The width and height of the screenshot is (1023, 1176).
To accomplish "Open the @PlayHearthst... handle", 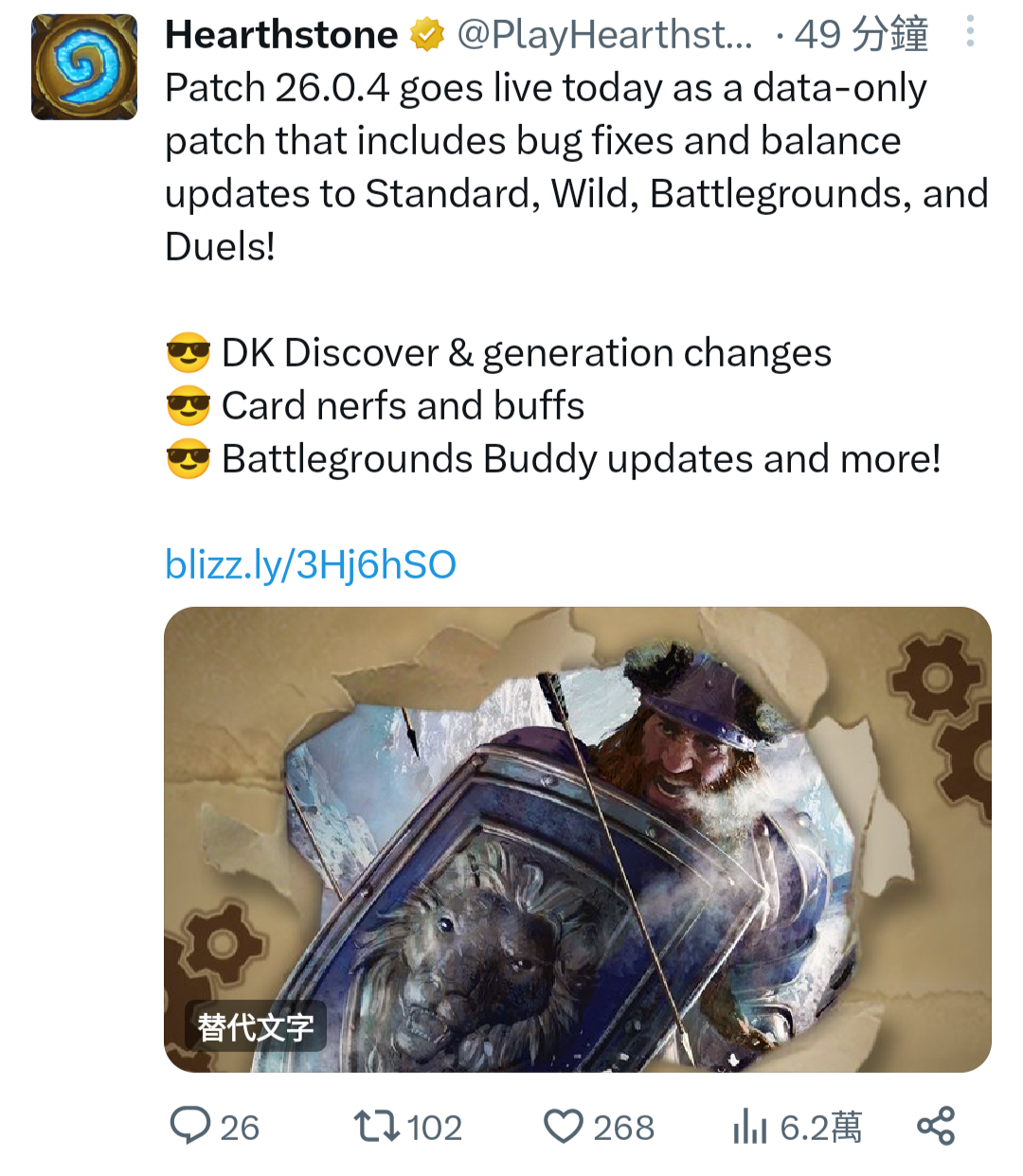I will (x=605, y=35).
